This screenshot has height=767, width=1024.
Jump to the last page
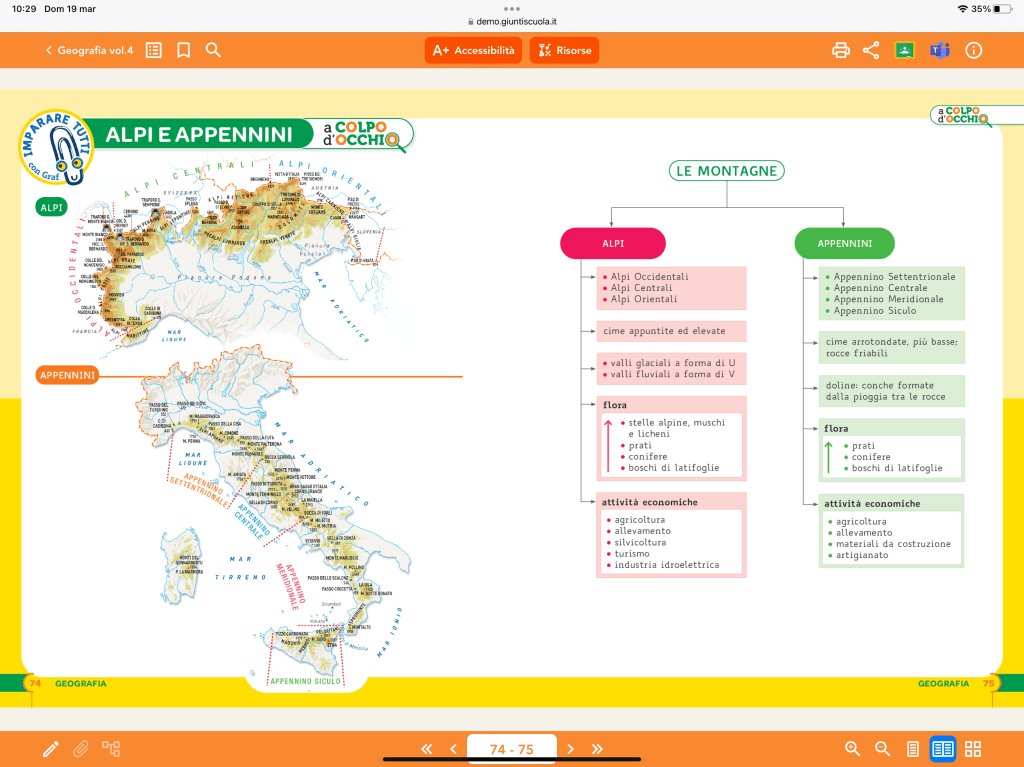597,748
